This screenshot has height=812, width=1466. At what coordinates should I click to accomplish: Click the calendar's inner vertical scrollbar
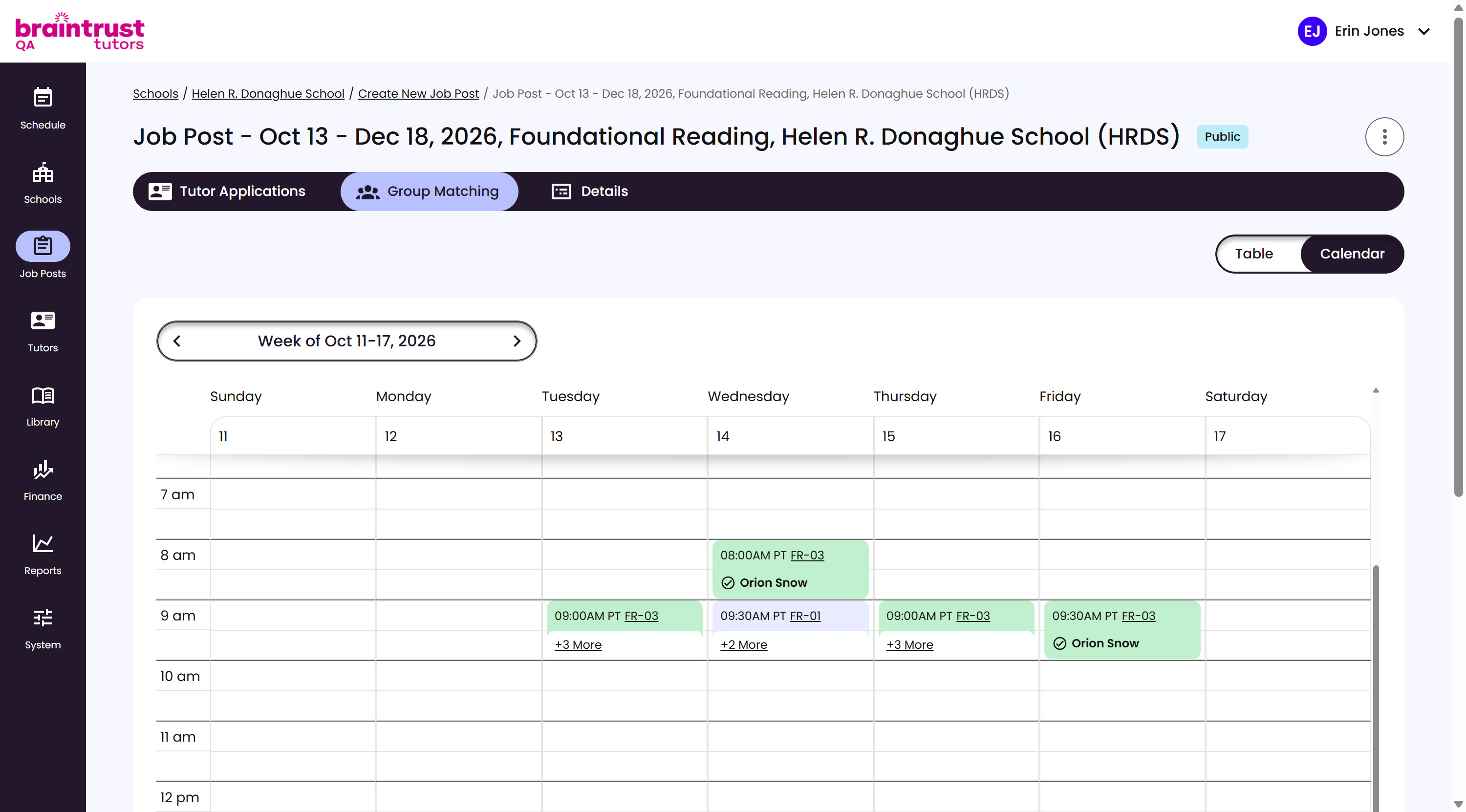(1376, 687)
